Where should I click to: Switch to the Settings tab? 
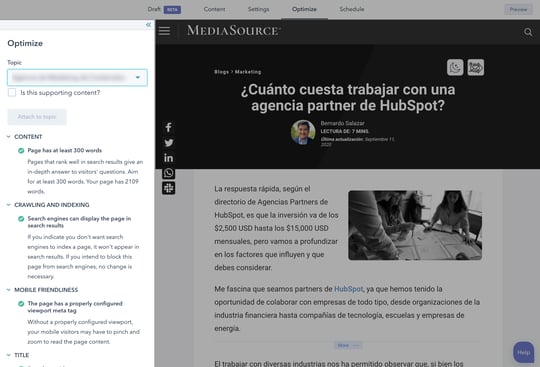[x=258, y=9]
